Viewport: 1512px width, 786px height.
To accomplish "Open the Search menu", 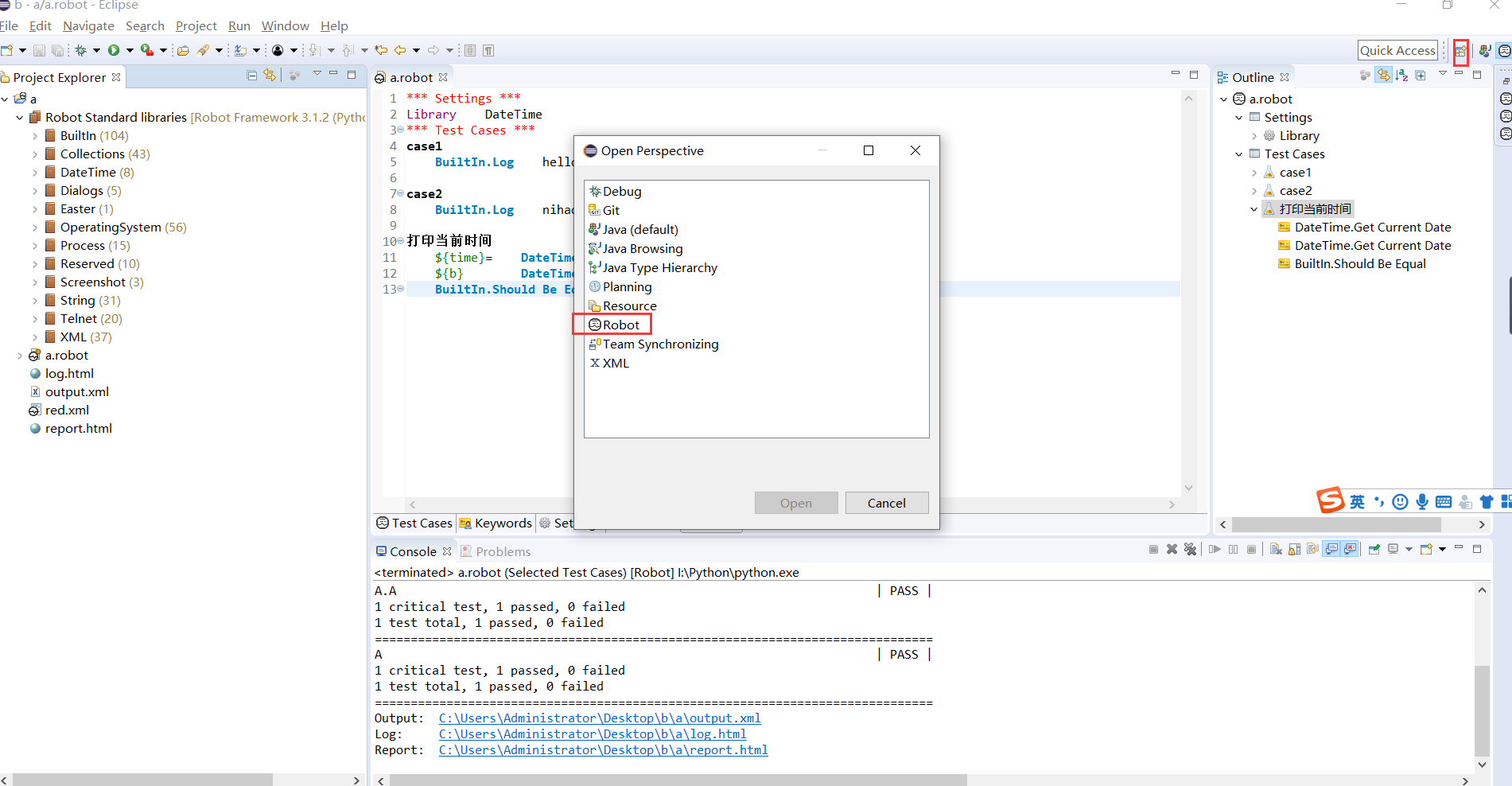I will tap(145, 26).
